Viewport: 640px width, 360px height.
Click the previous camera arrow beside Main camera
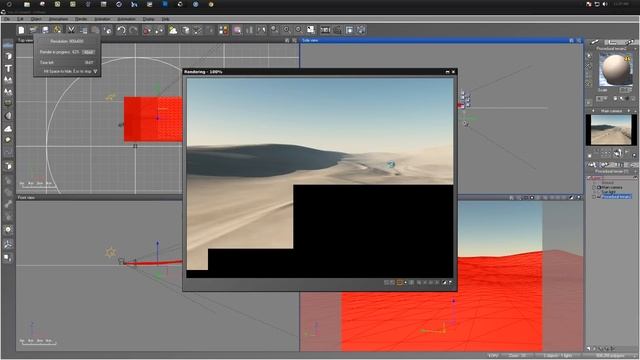pyautogui.click(x=593, y=111)
